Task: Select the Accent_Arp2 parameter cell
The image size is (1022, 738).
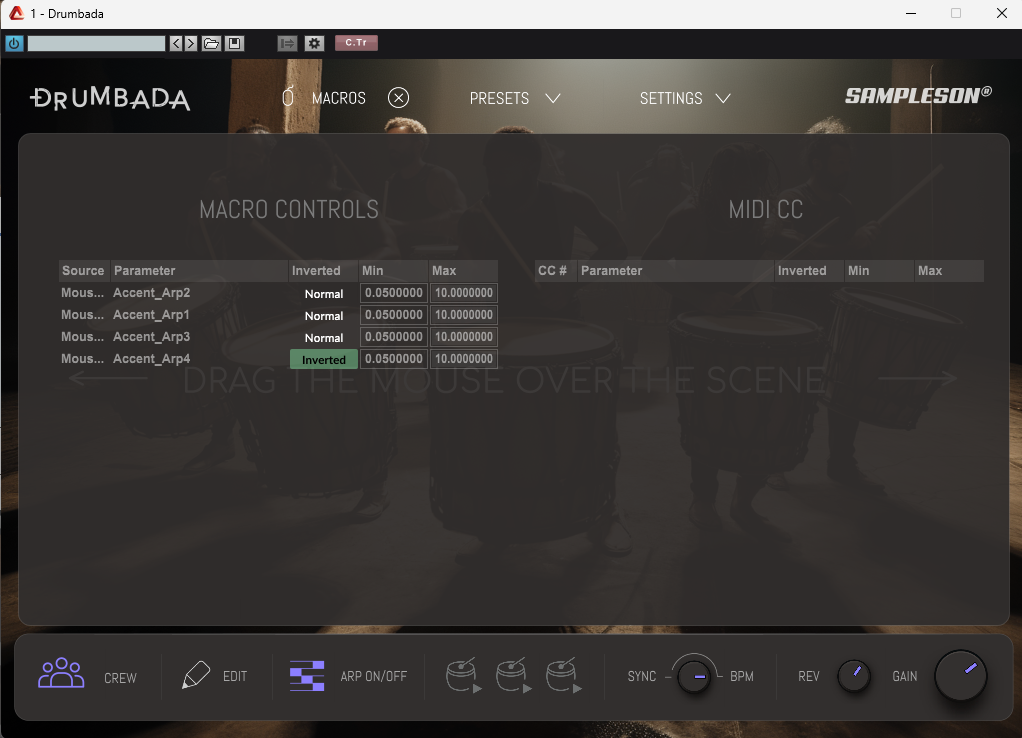Action: coord(199,293)
